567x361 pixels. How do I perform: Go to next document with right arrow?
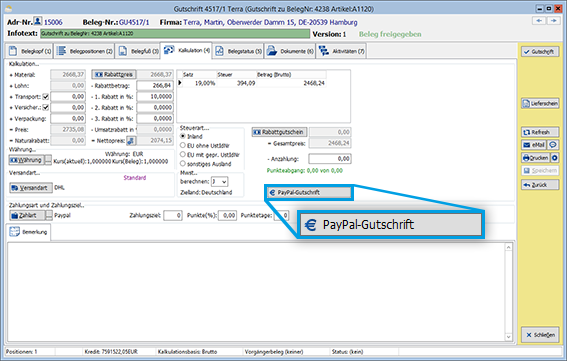tap(553, 21)
